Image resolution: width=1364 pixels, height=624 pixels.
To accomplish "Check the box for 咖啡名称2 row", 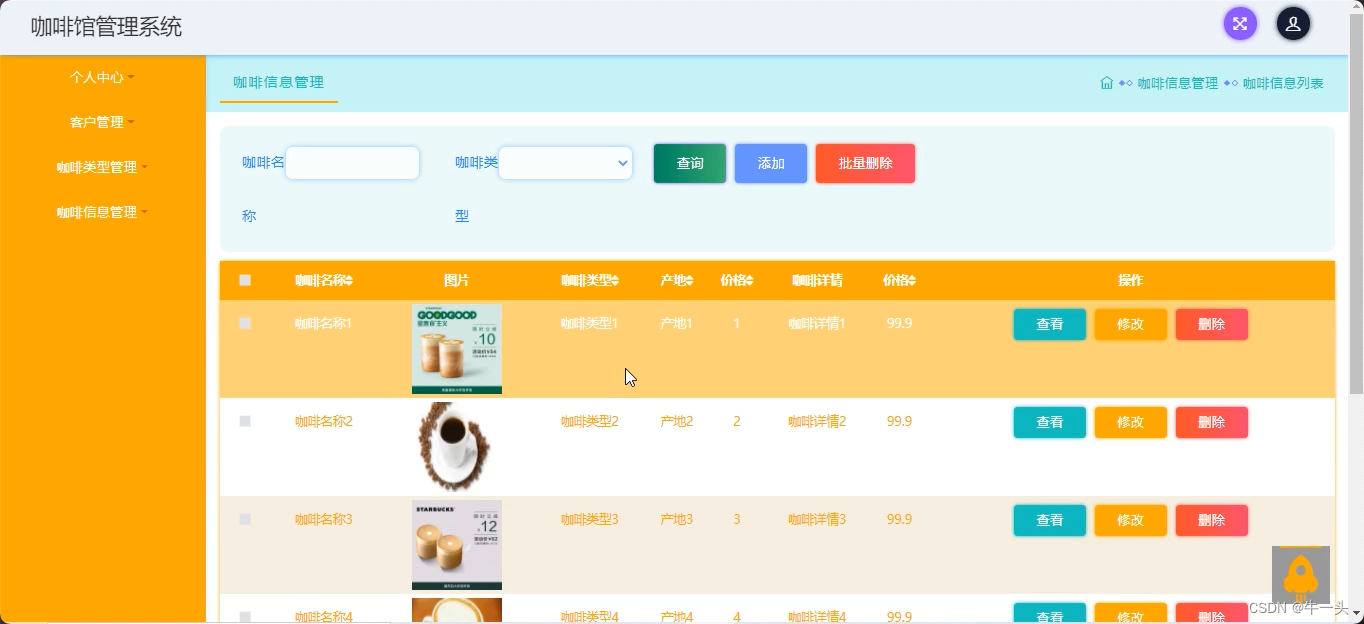I will (245, 422).
